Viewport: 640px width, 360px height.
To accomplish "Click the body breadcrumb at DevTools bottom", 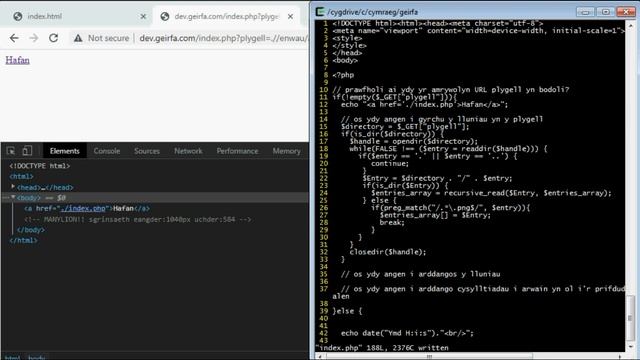I will point(37,357).
